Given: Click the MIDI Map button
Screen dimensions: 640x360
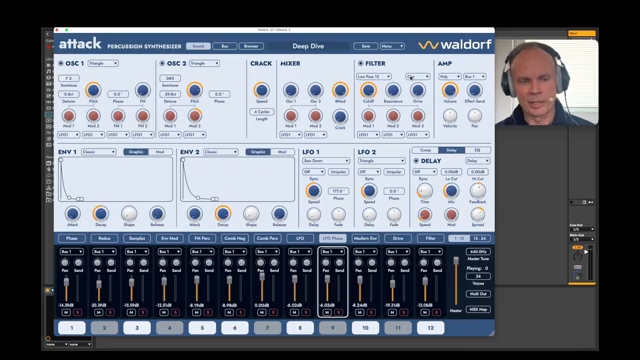Looking at the screenshot, I should pyautogui.click(x=478, y=309).
